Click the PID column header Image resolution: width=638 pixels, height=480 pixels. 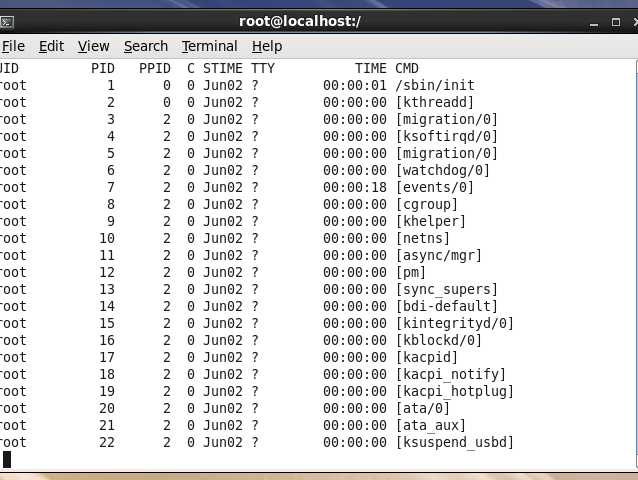point(103,68)
